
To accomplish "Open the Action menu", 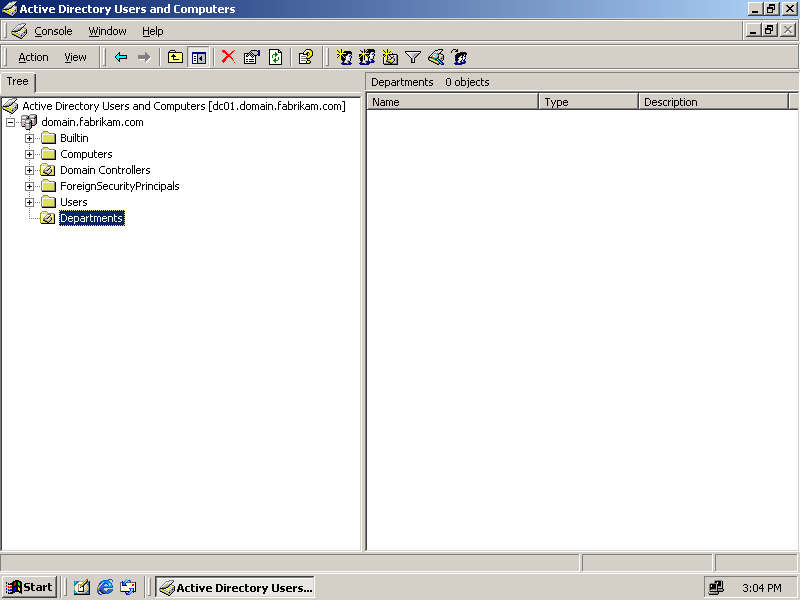I will click(x=33, y=57).
